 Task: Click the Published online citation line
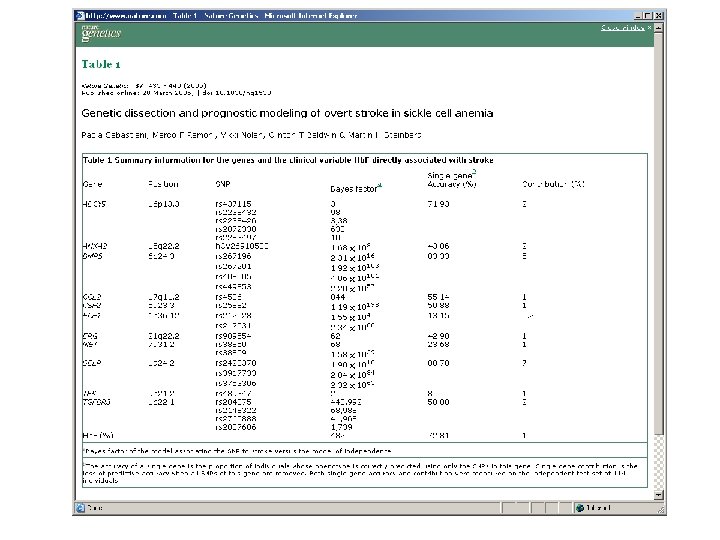point(176,93)
